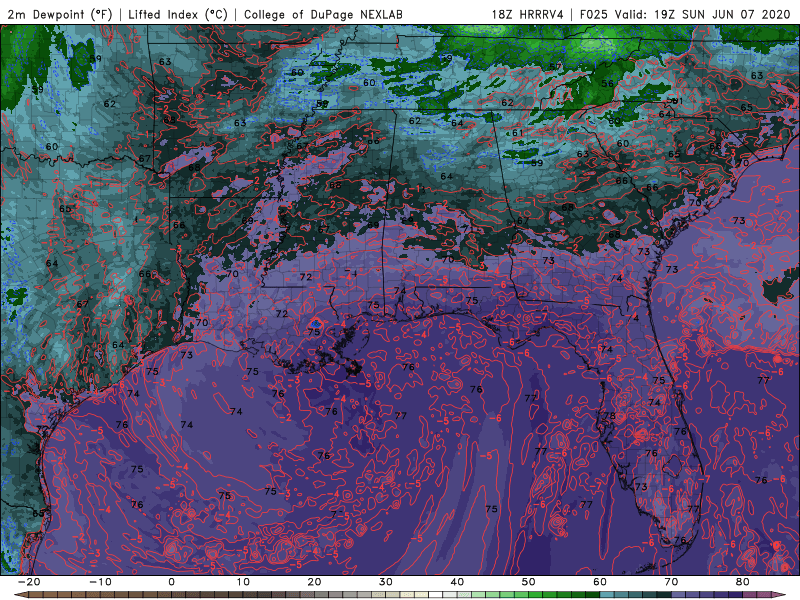The width and height of the screenshot is (800, 600).
Task: Click the '2m Dewpoint (°F)' title text
Action: [x=59, y=14]
